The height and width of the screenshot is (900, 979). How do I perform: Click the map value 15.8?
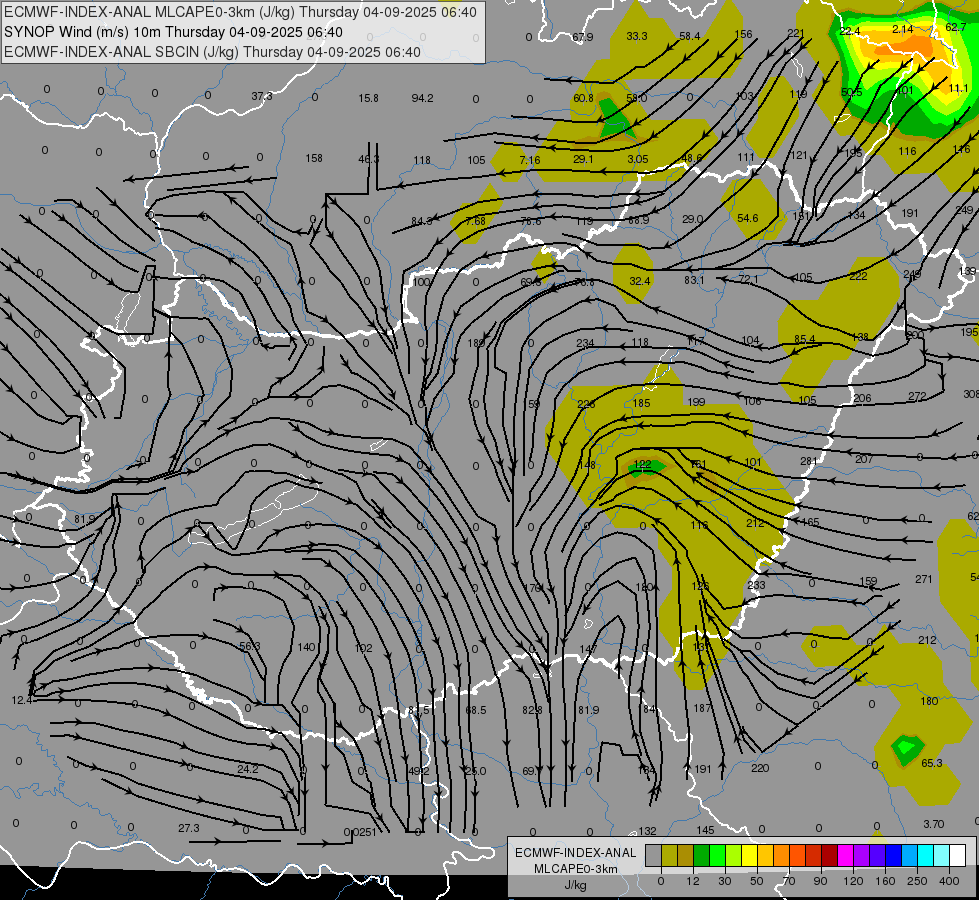[x=368, y=98]
